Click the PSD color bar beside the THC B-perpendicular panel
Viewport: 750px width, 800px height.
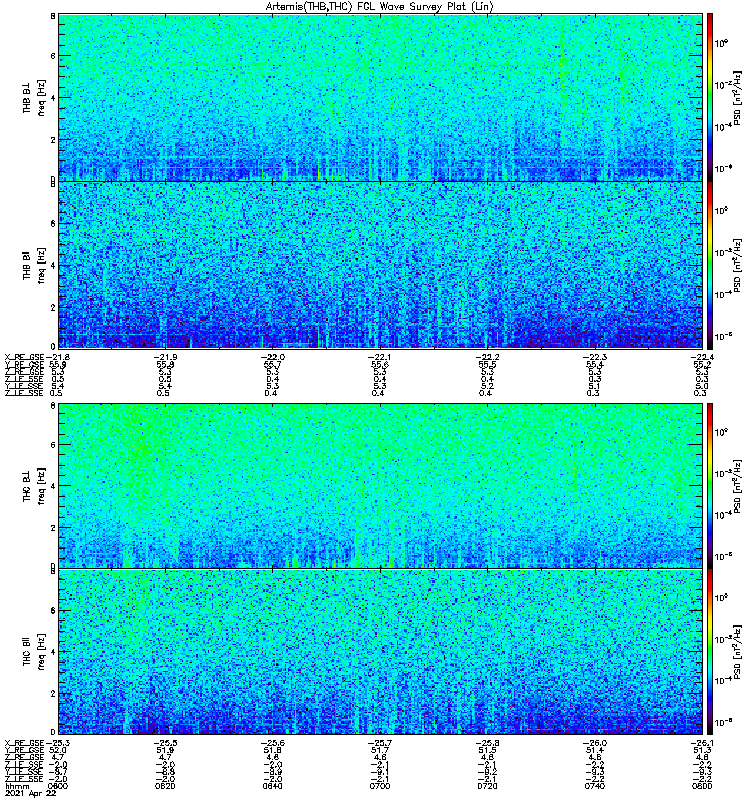(710, 486)
